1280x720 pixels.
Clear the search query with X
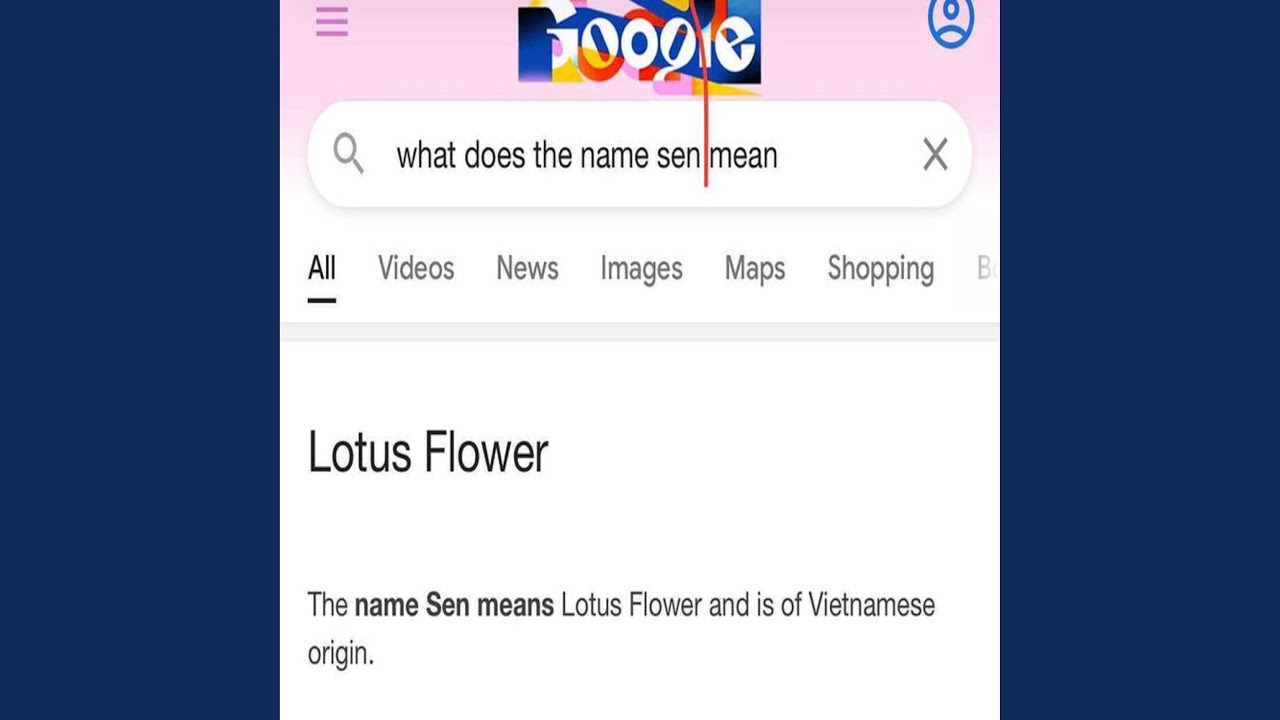click(x=935, y=155)
